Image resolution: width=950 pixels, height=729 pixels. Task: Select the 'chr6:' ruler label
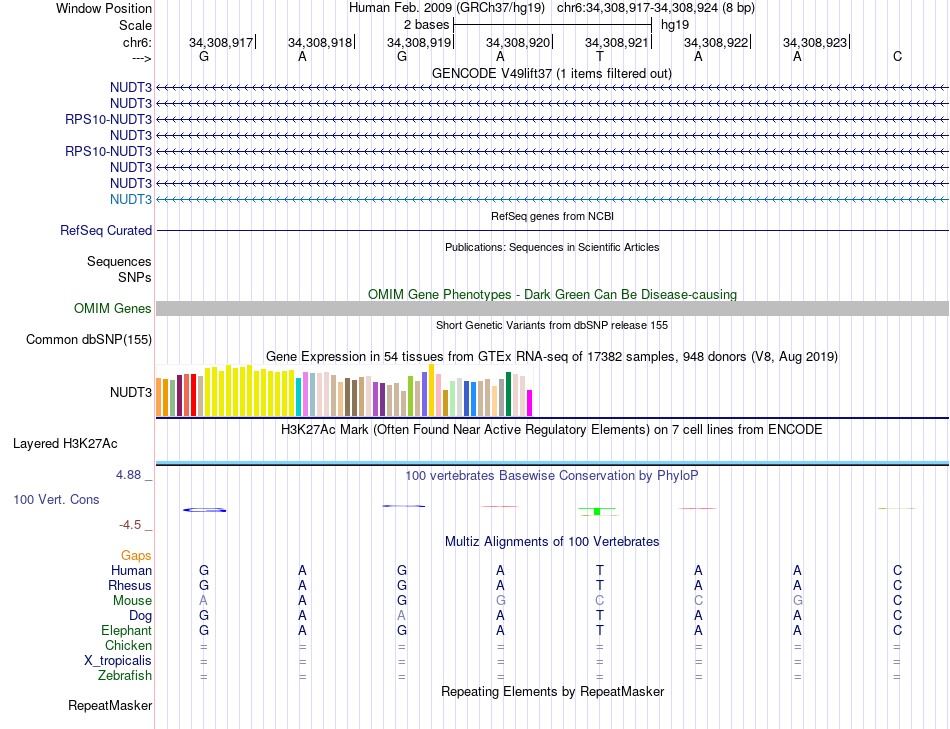pyautogui.click(x=137, y=42)
